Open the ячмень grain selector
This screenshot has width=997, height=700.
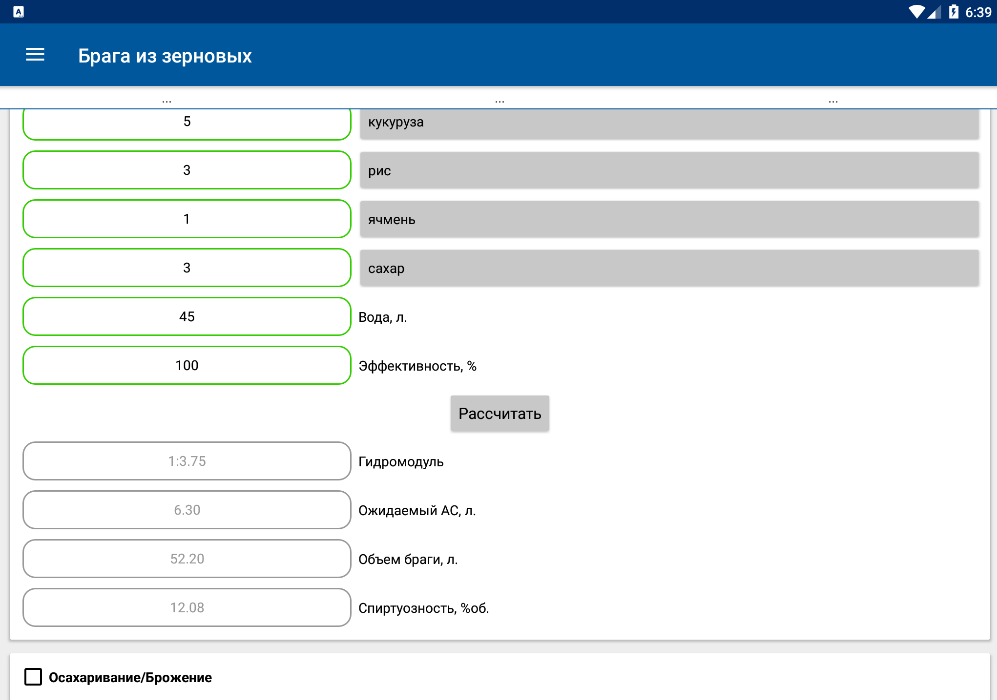pyautogui.click(x=669, y=219)
